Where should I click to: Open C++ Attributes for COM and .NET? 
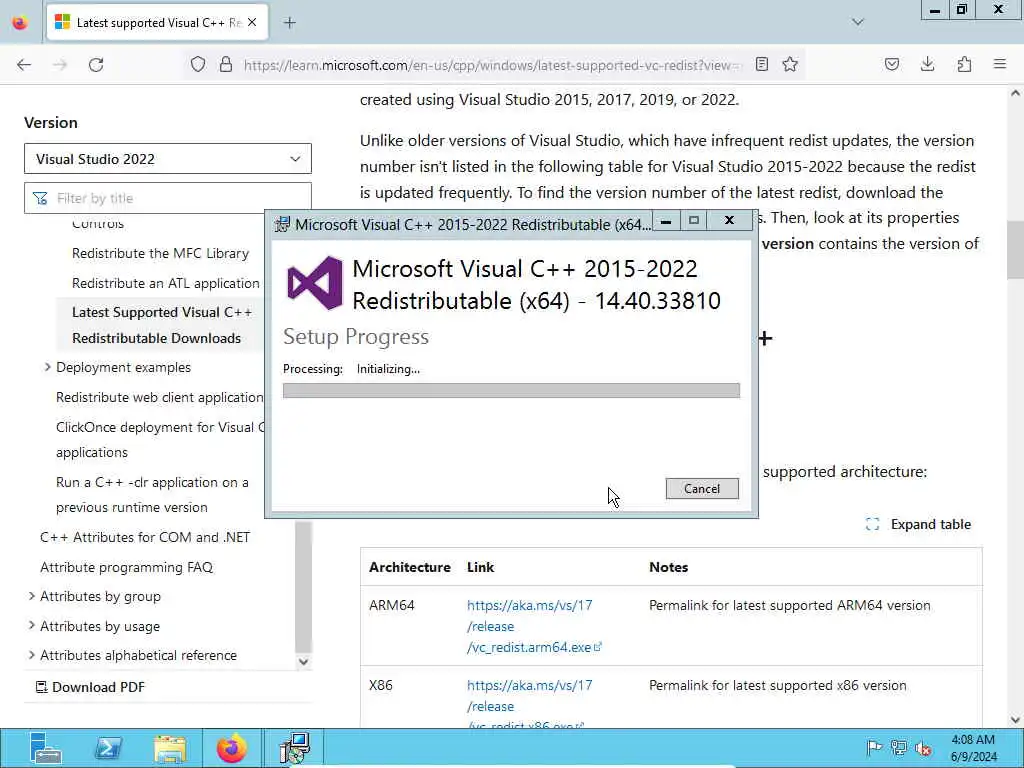(x=145, y=537)
